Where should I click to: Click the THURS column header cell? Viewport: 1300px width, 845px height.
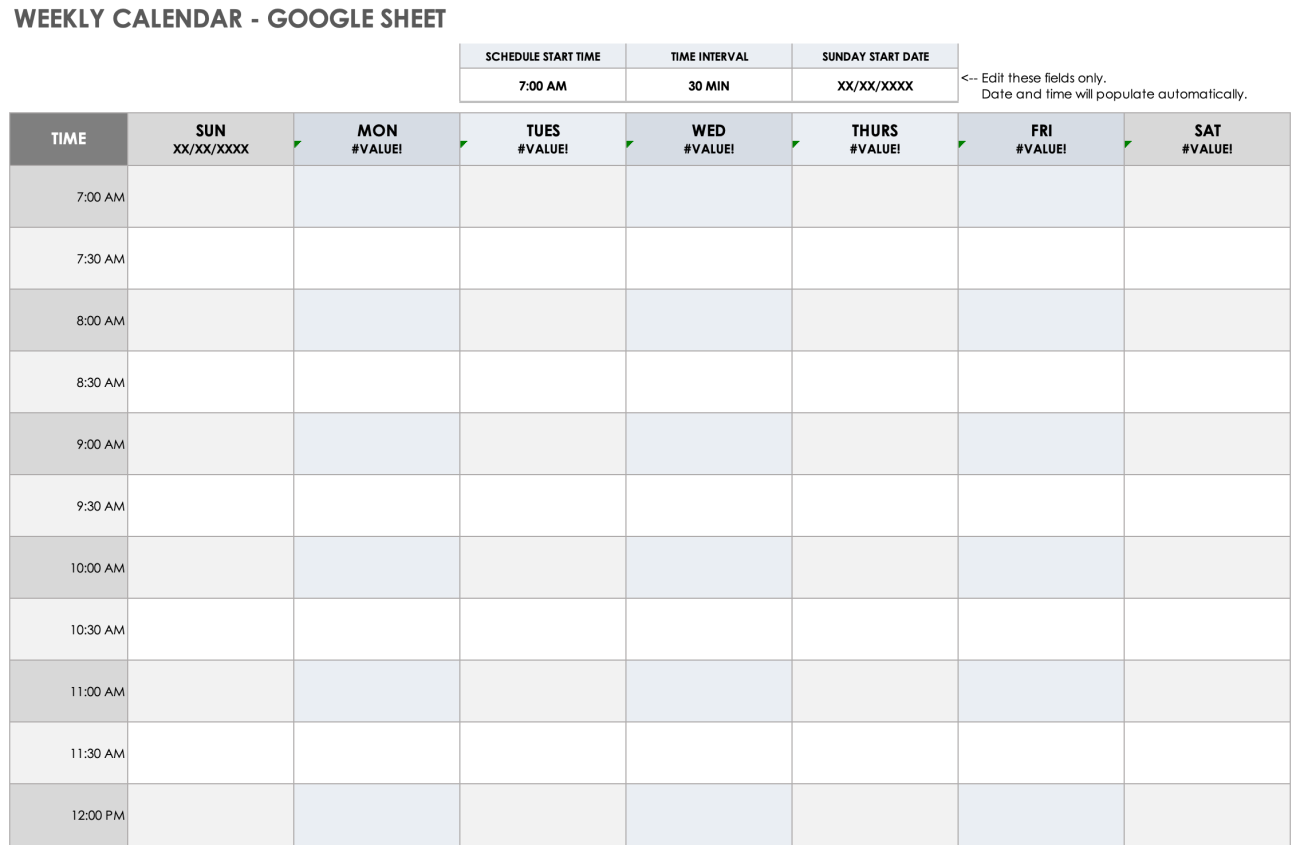pos(875,139)
